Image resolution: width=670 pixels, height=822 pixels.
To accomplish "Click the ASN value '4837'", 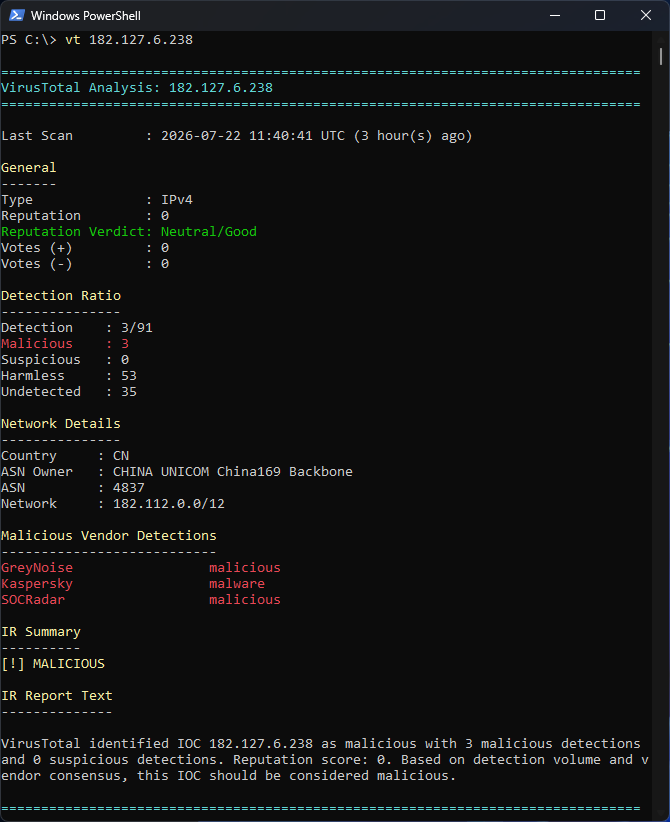I will 129,488.
